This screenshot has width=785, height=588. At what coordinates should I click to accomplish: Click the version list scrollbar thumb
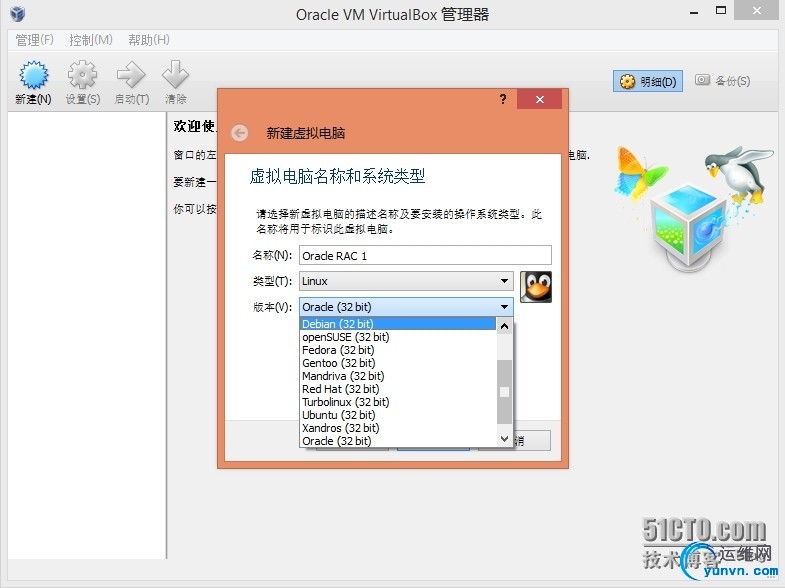click(505, 392)
